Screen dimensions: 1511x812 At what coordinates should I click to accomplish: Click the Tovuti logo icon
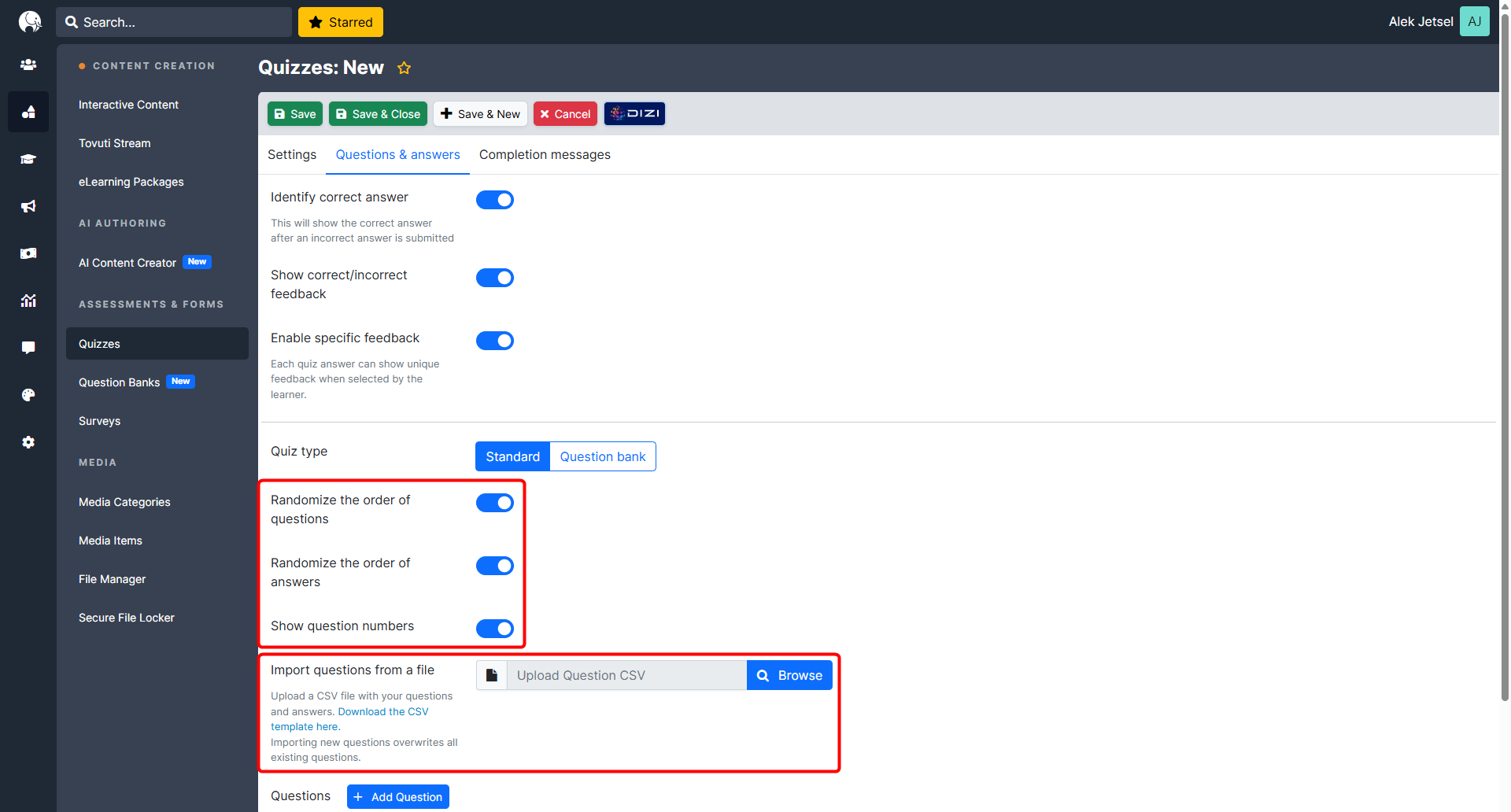[29, 21]
